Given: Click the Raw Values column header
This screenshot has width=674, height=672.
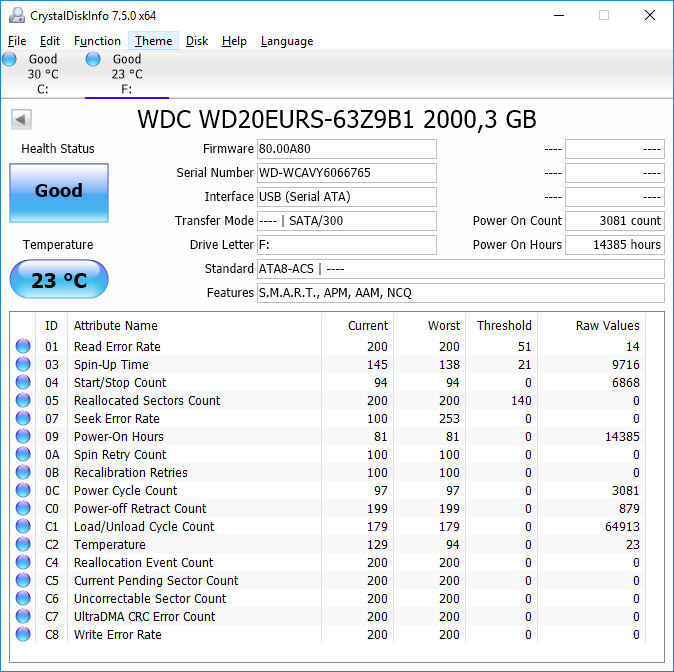Looking at the screenshot, I should pos(607,325).
